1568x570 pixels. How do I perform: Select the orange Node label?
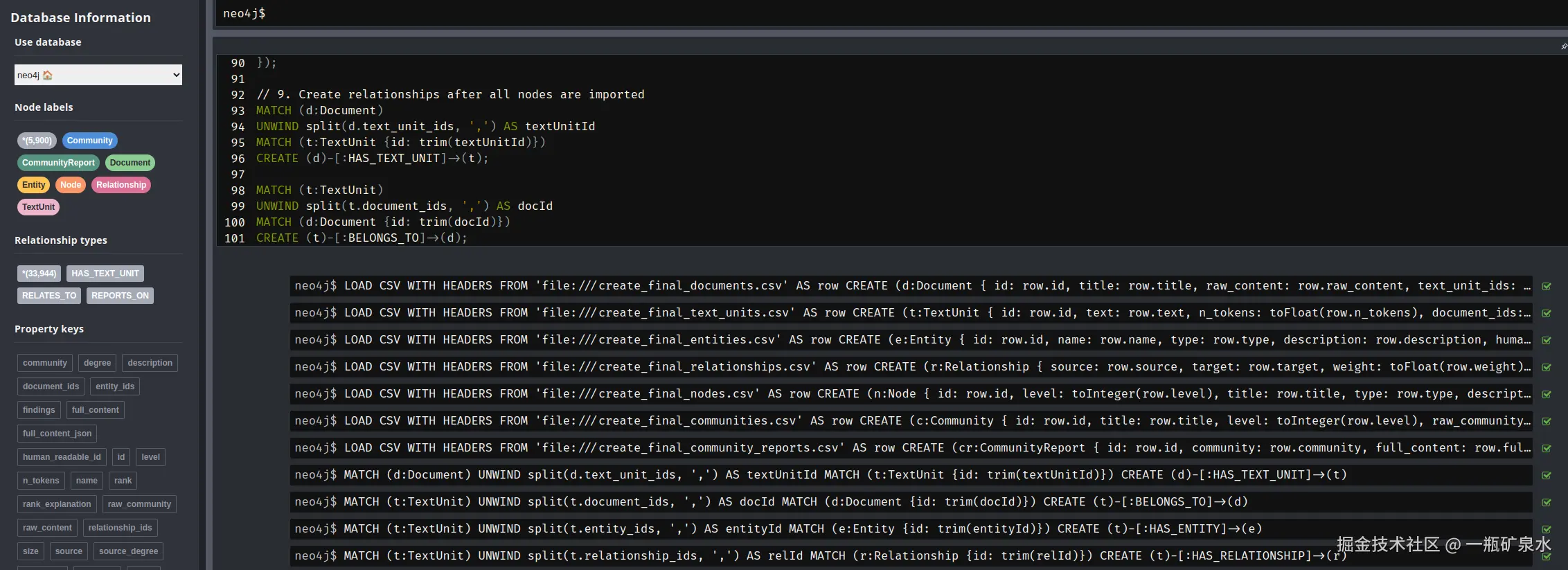71,185
